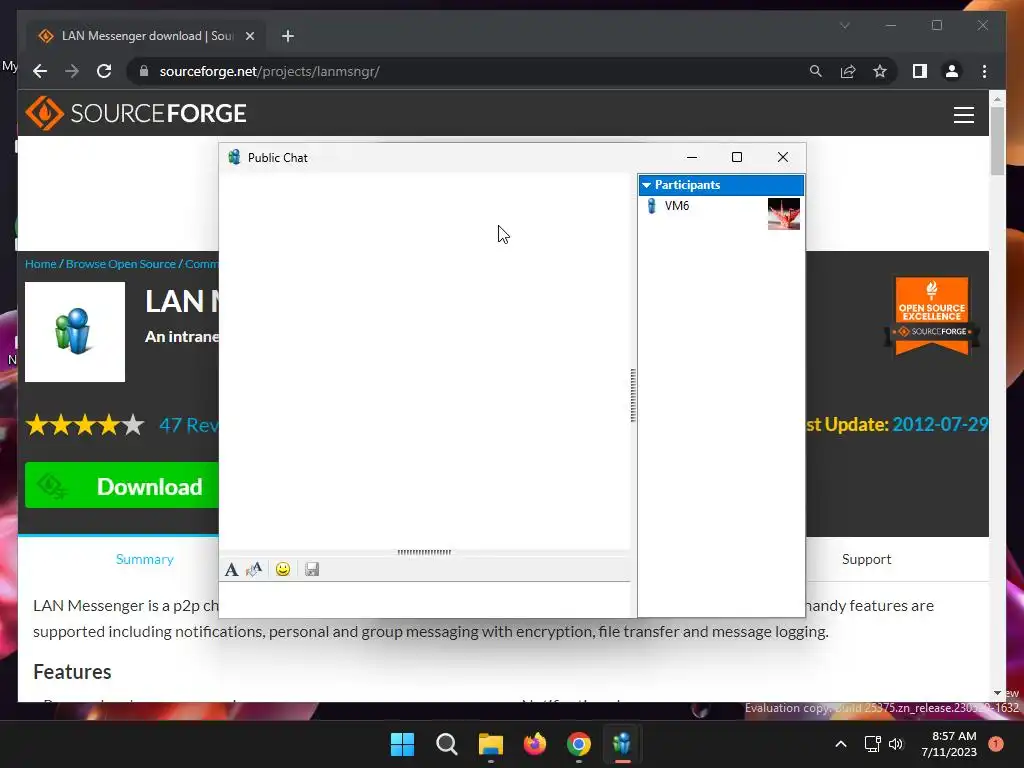The image size is (1024, 768).
Task: Open the font color tool in Public Chat
Action: coord(254,569)
